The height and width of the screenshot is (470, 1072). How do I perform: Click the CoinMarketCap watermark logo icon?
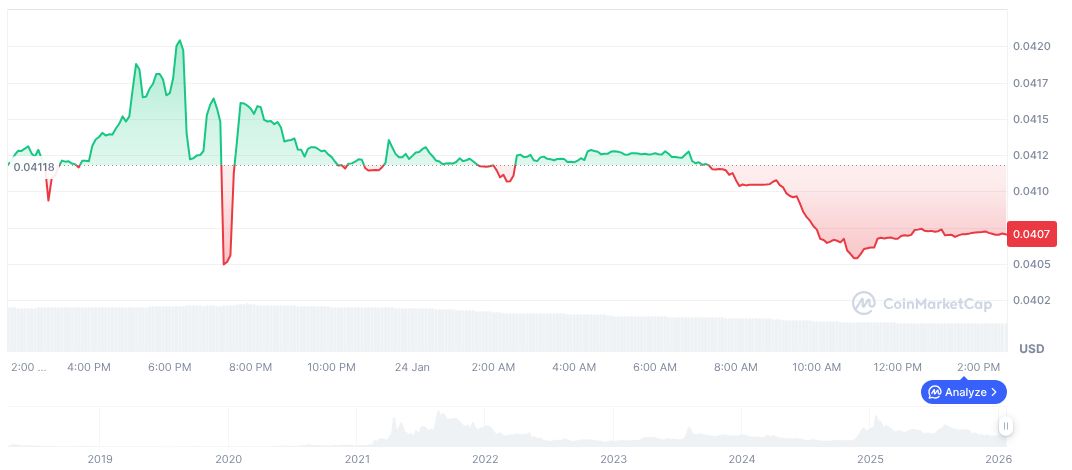(x=864, y=302)
